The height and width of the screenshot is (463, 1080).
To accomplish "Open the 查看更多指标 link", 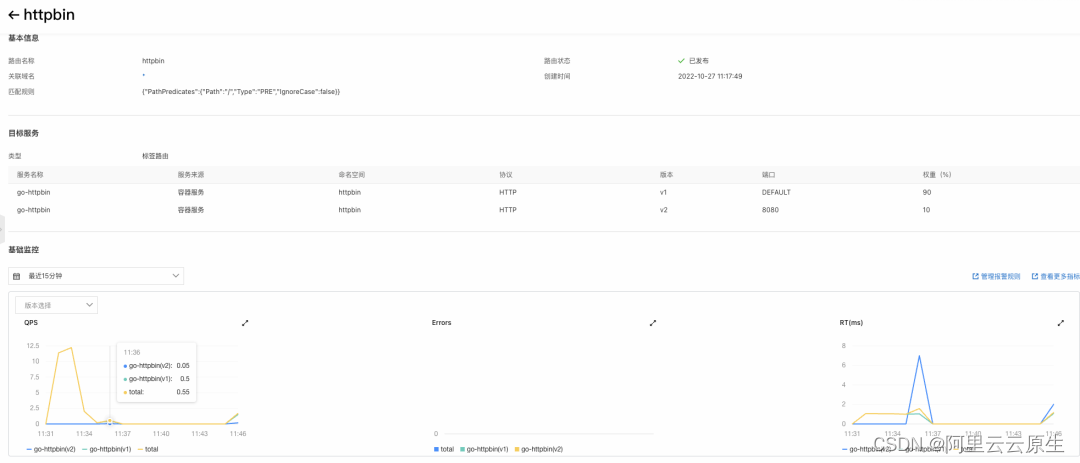I will point(1056,276).
